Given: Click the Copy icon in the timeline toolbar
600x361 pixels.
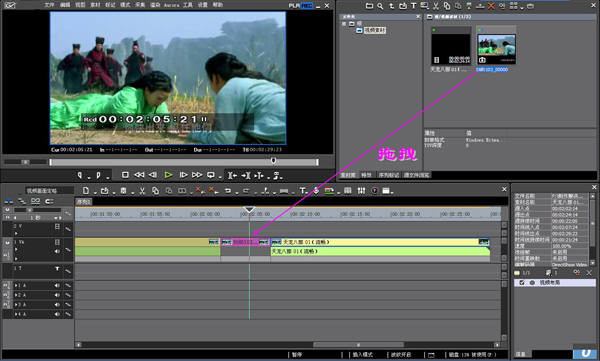Looking at the screenshot, I should click(155, 191).
